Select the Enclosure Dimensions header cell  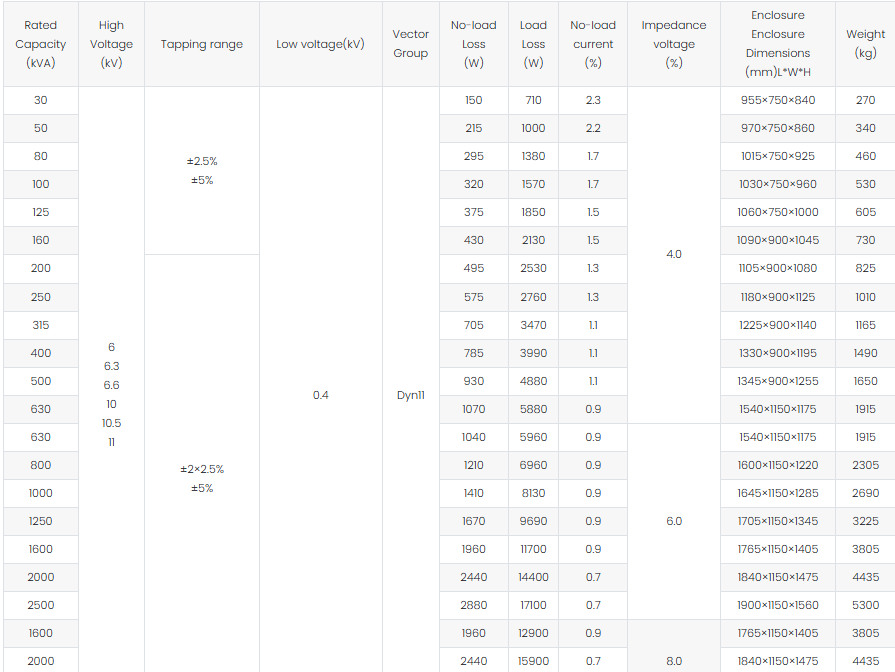click(778, 44)
